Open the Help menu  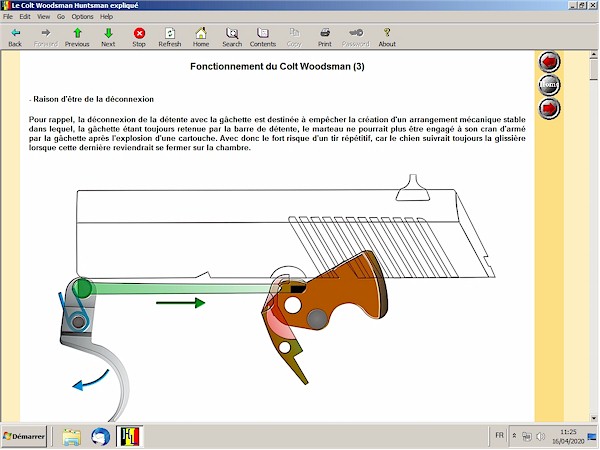coord(106,16)
